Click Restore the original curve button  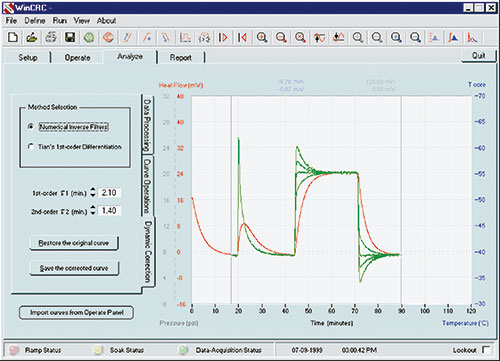click(74, 243)
